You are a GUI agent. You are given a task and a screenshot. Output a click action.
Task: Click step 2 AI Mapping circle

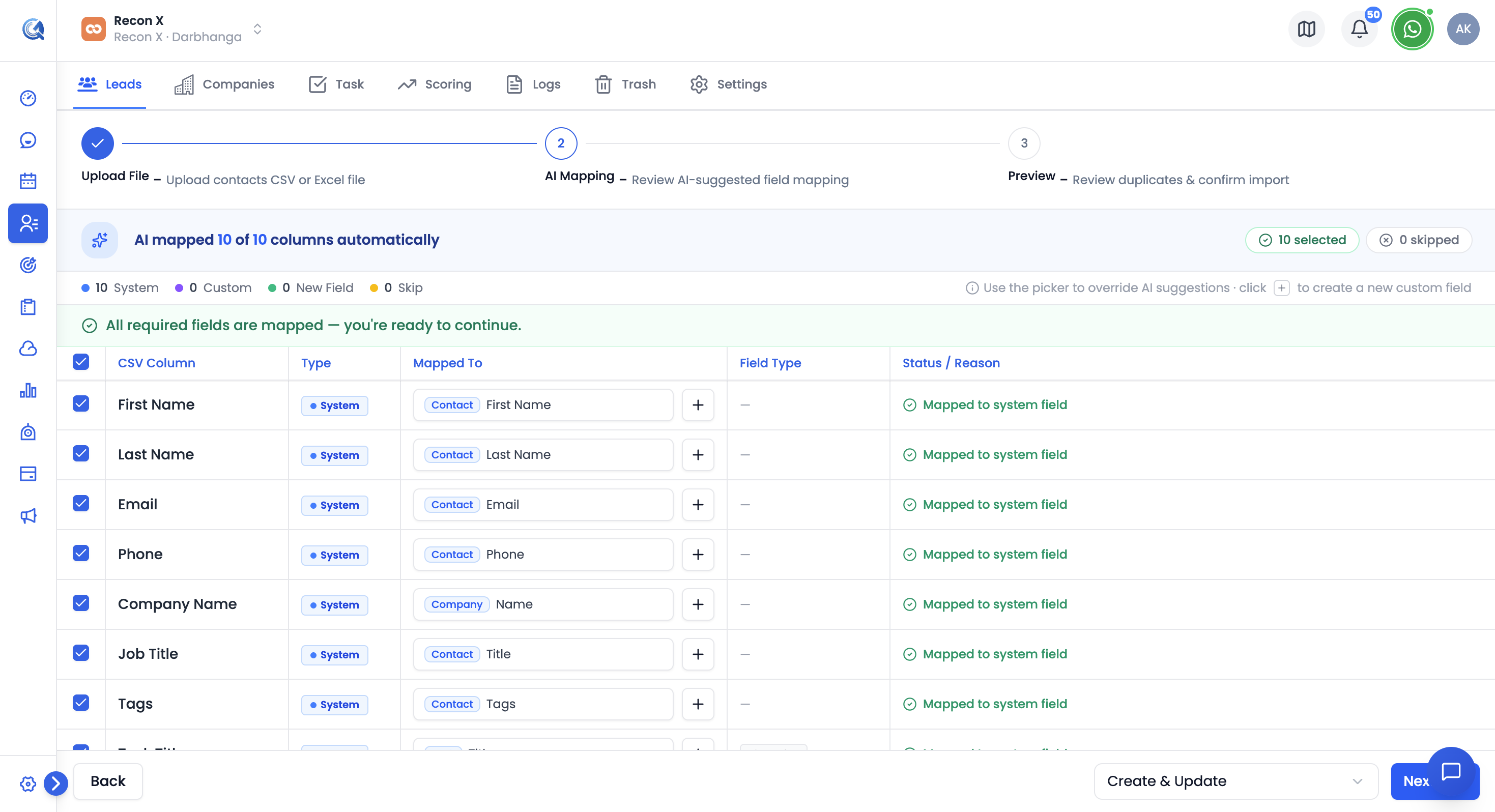click(x=561, y=143)
